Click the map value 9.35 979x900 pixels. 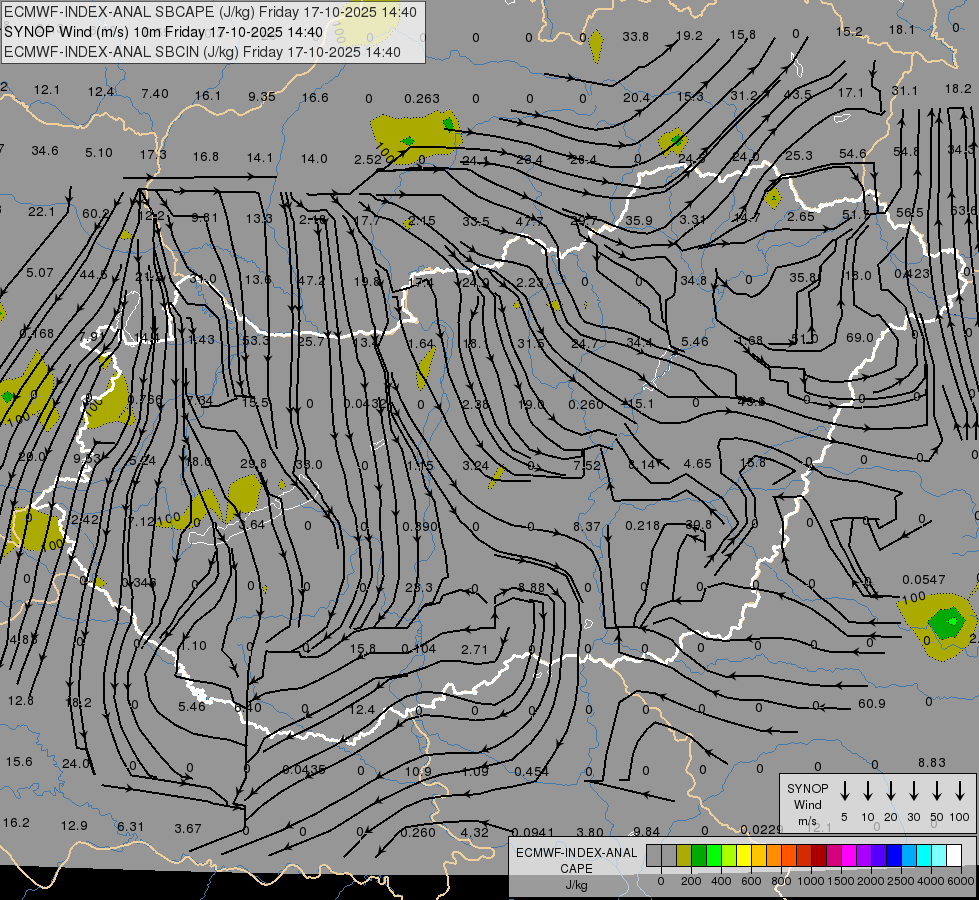tap(262, 96)
